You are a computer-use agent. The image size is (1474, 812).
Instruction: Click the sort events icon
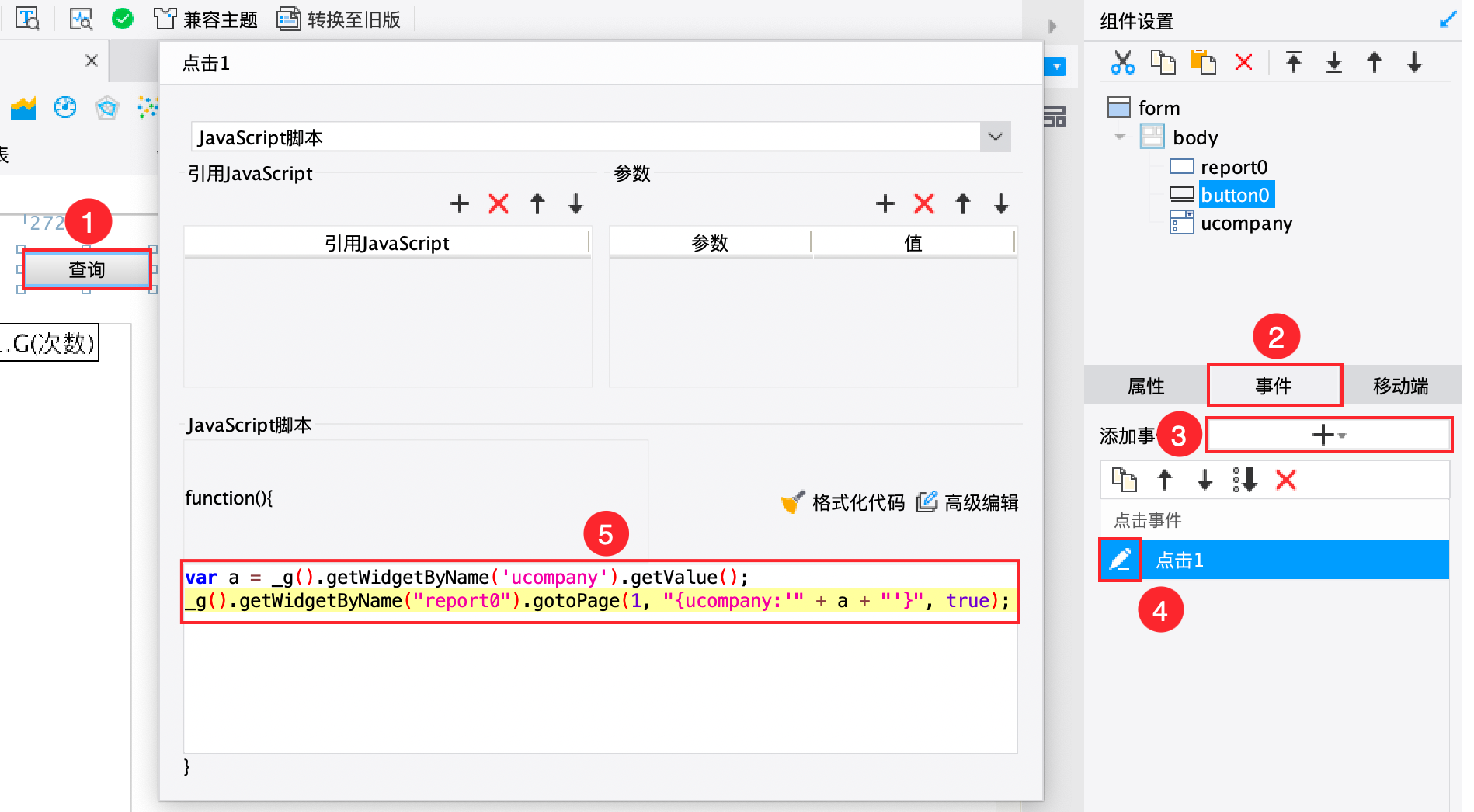tap(1245, 480)
